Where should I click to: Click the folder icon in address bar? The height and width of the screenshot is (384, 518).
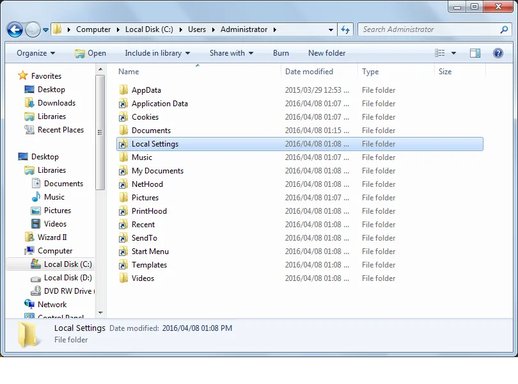click(x=57, y=29)
